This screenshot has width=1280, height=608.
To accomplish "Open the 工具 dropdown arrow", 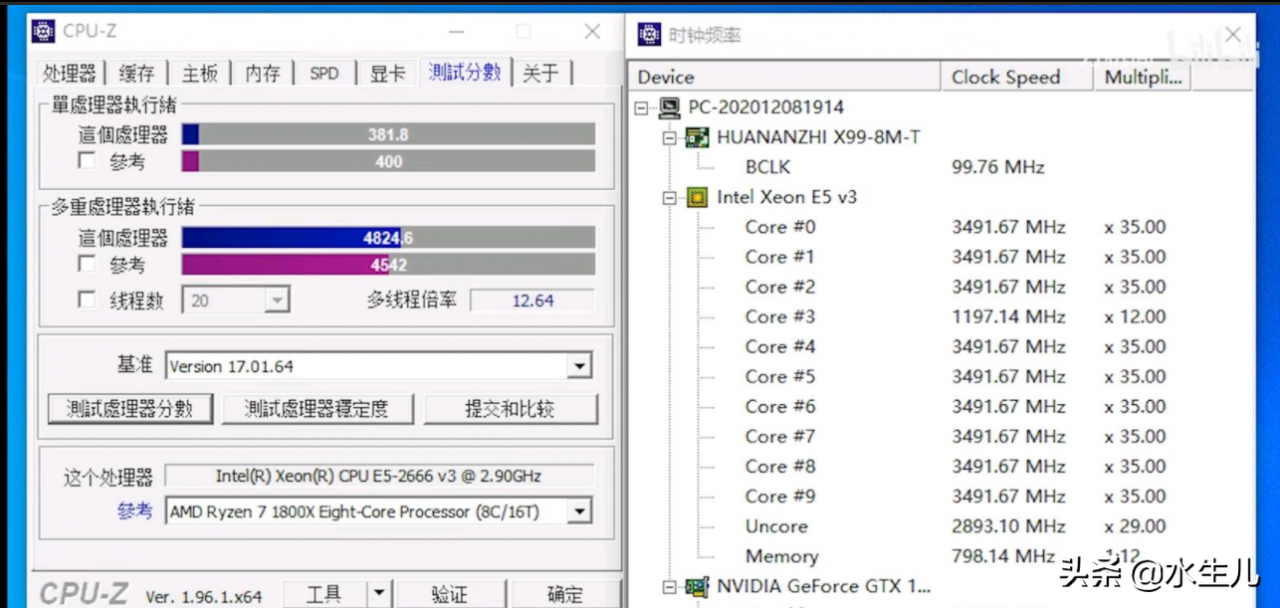I will pyautogui.click(x=378, y=594).
